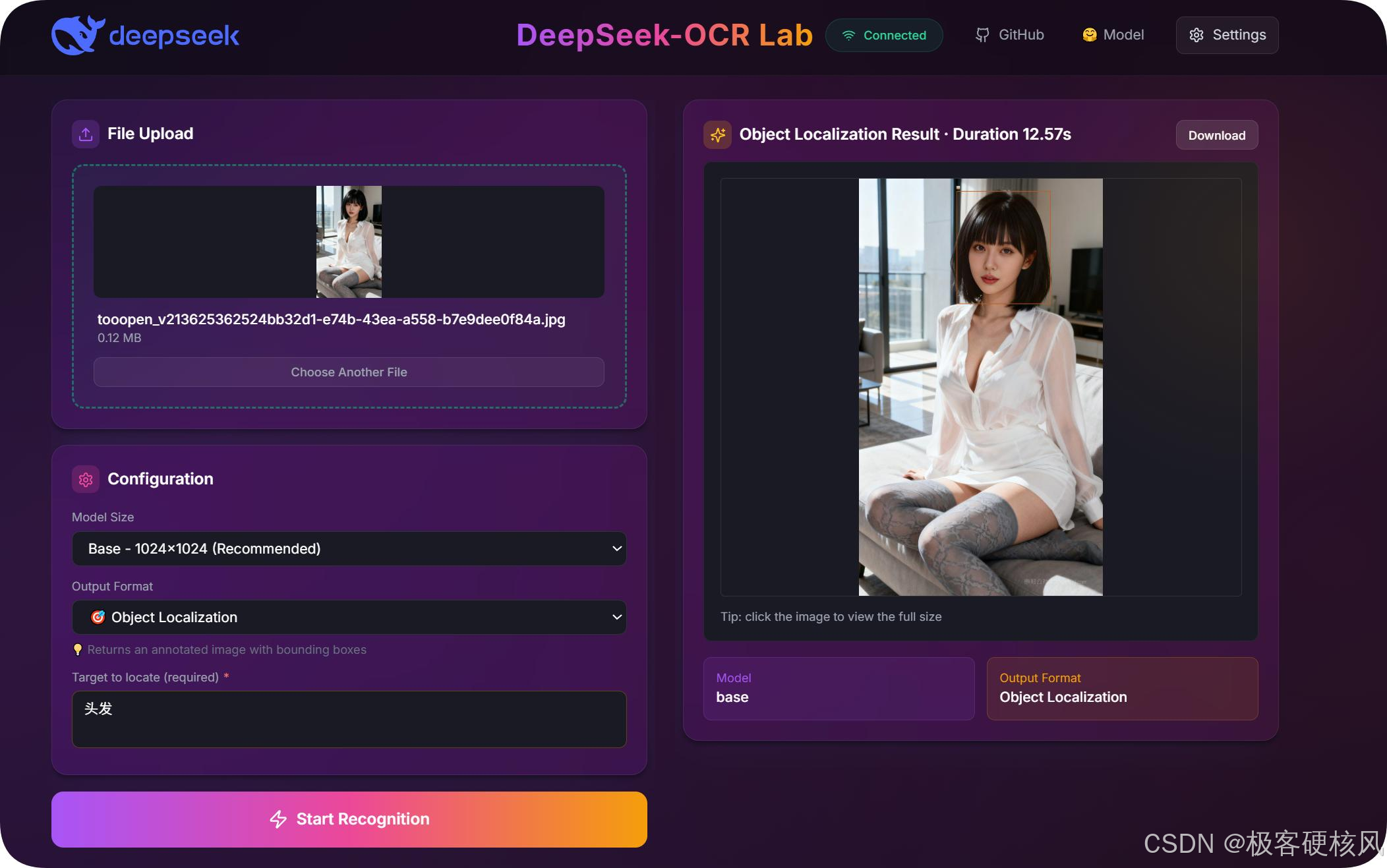Image resolution: width=1387 pixels, height=868 pixels.
Task: Click the Settings gear icon
Action: (1196, 36)
